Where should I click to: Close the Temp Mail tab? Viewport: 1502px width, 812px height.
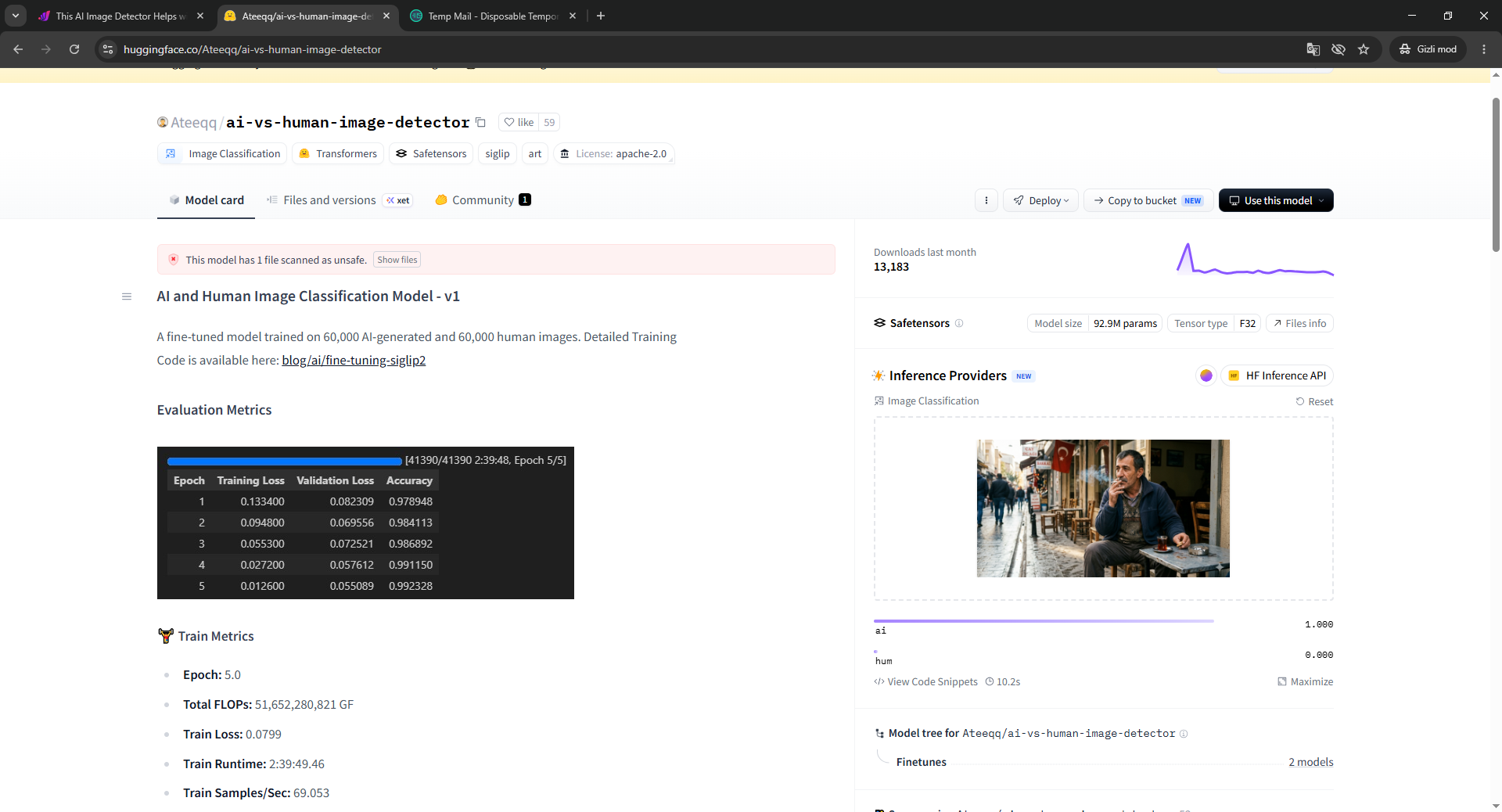click(x=573, y=16)
